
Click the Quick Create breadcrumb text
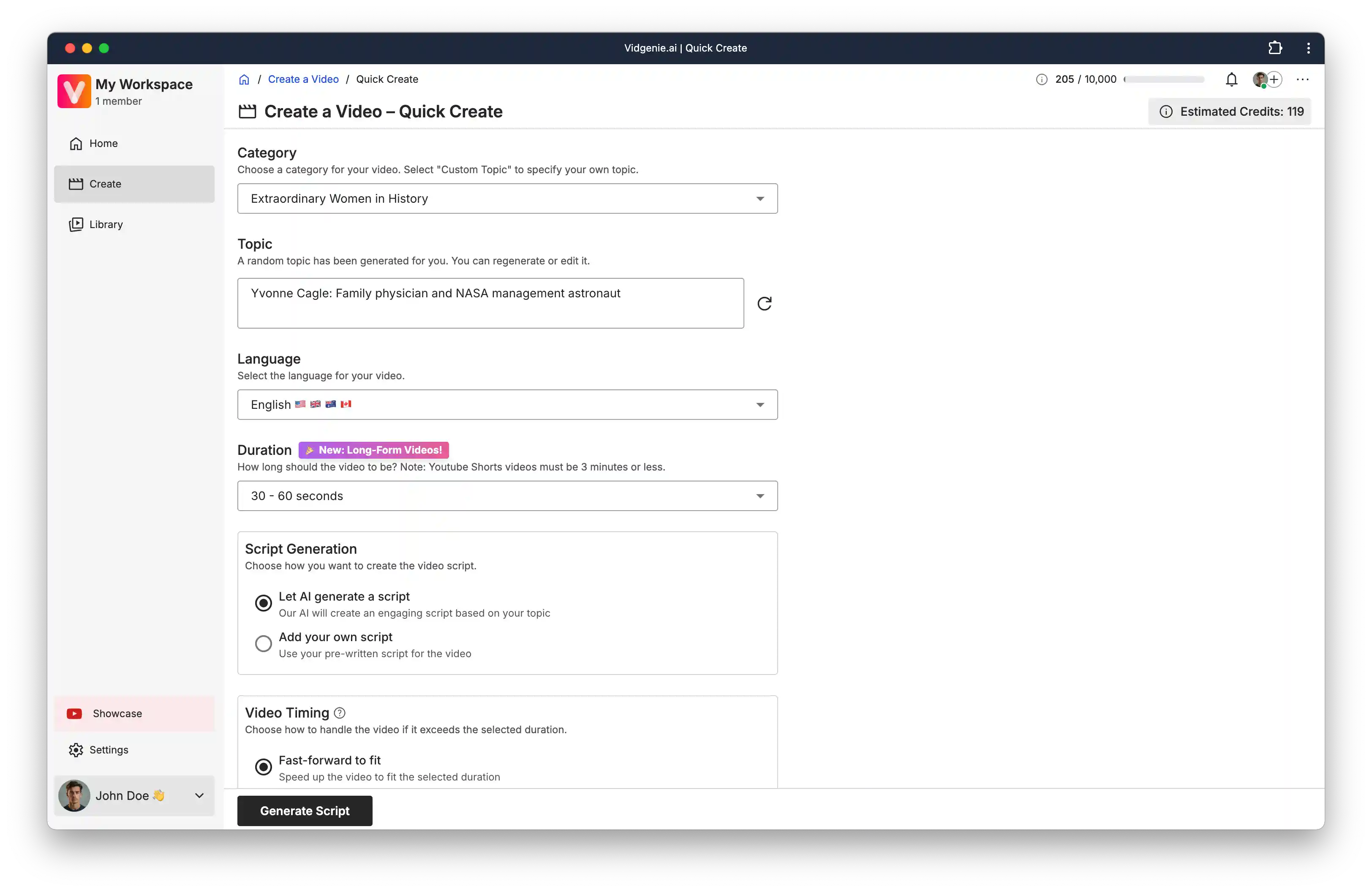387,79
